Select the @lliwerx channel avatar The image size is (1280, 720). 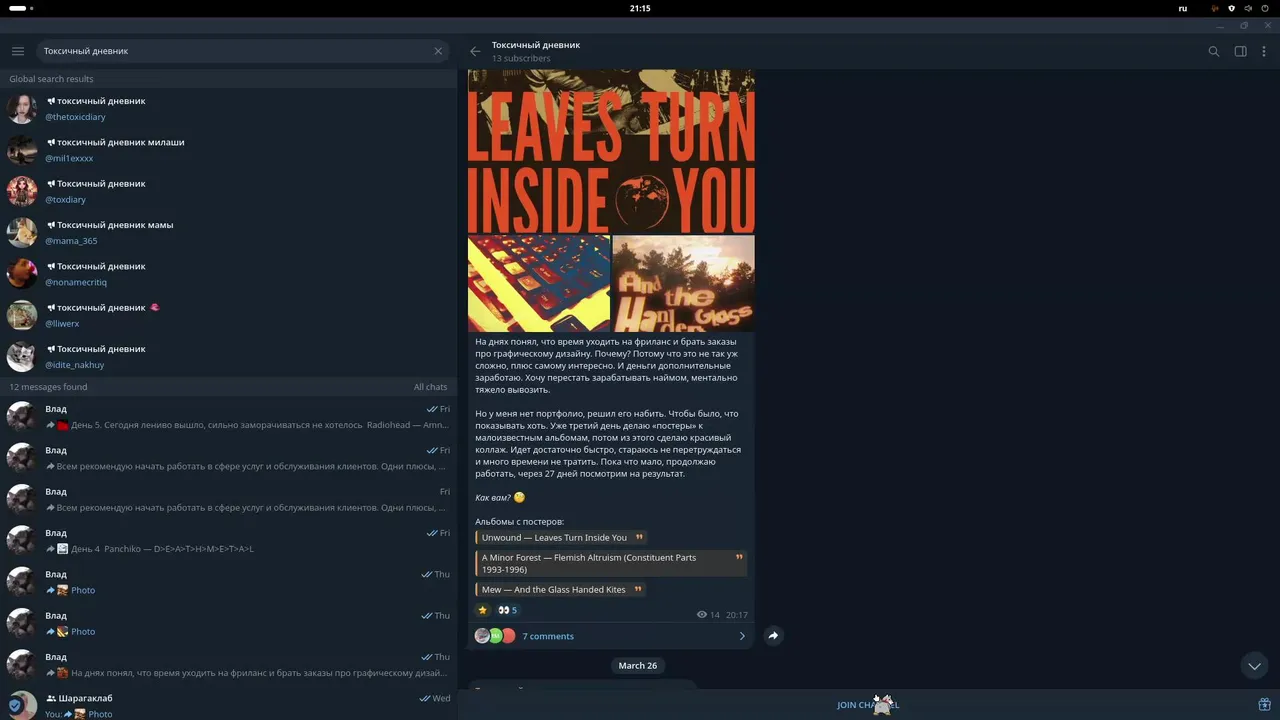(22, 315)
